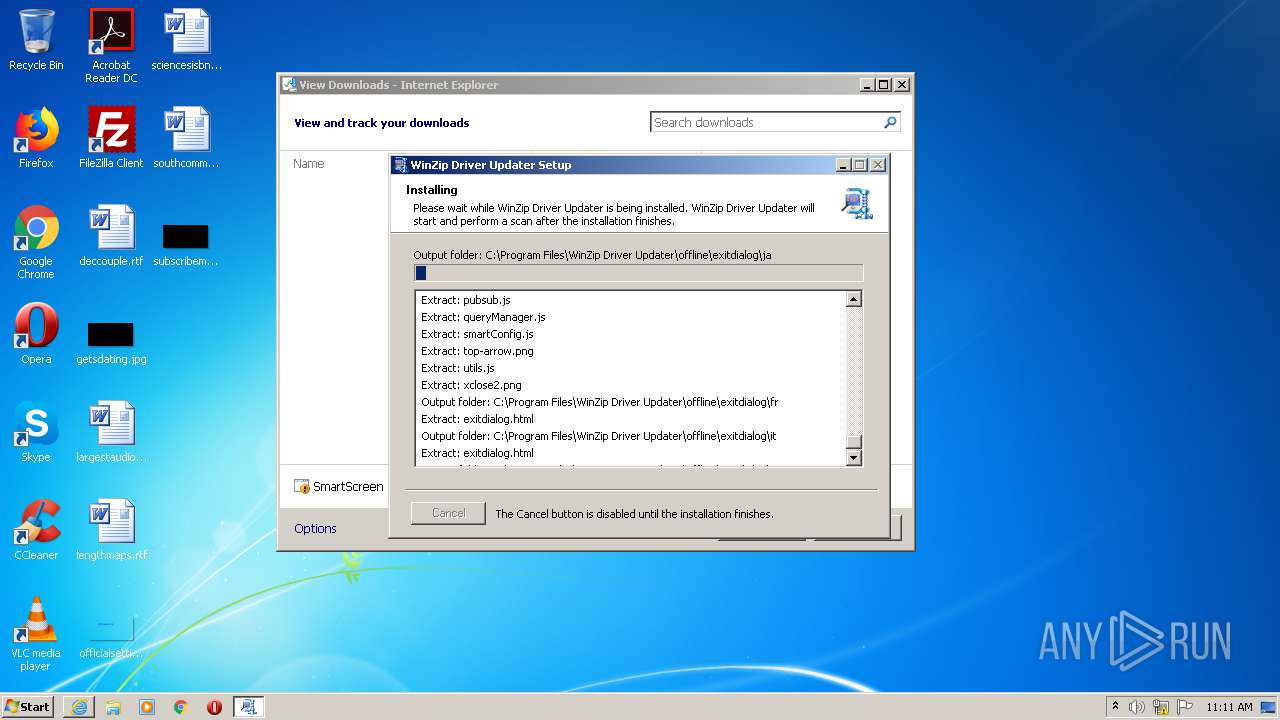Close the View Downloads window
The image size is (1280, 720).
901,85
